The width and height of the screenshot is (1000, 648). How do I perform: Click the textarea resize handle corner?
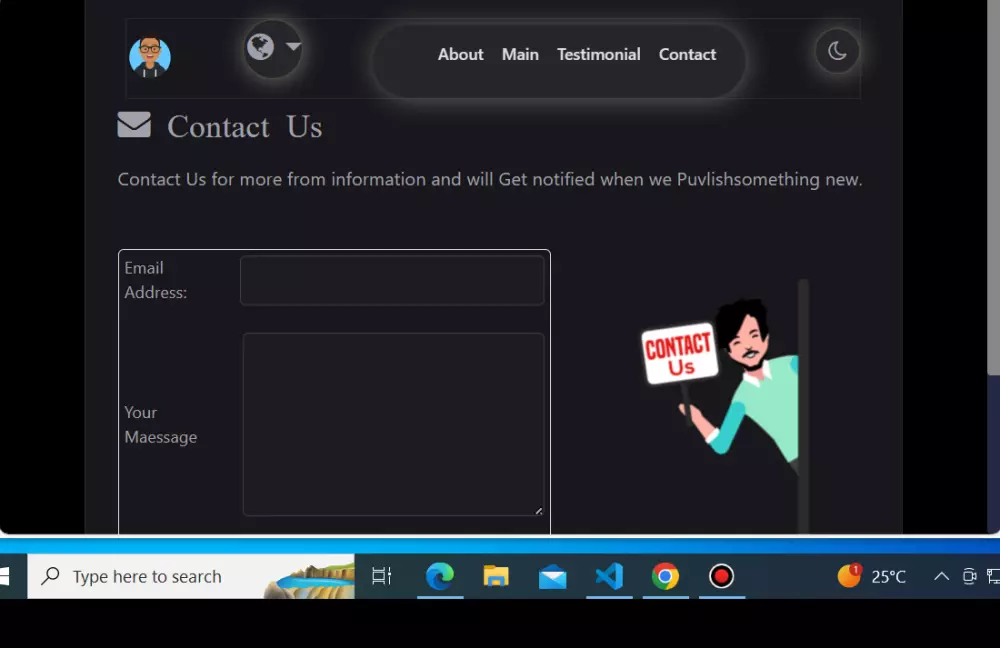(539, 511)
